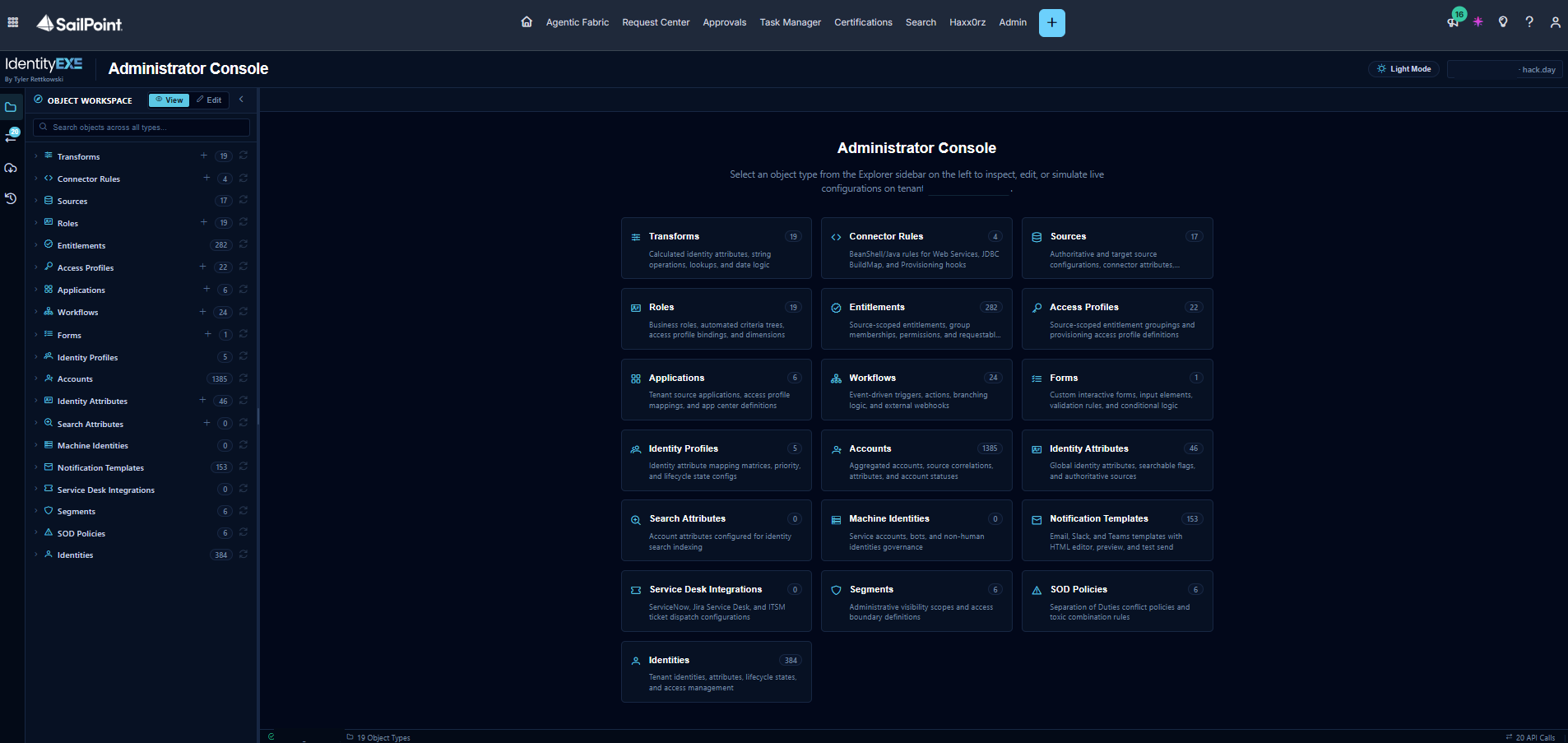The image size is (1568, 743).
Task: Open the lightbulb tips icon
Action: pyautogui.click(x=1503, y=22)
